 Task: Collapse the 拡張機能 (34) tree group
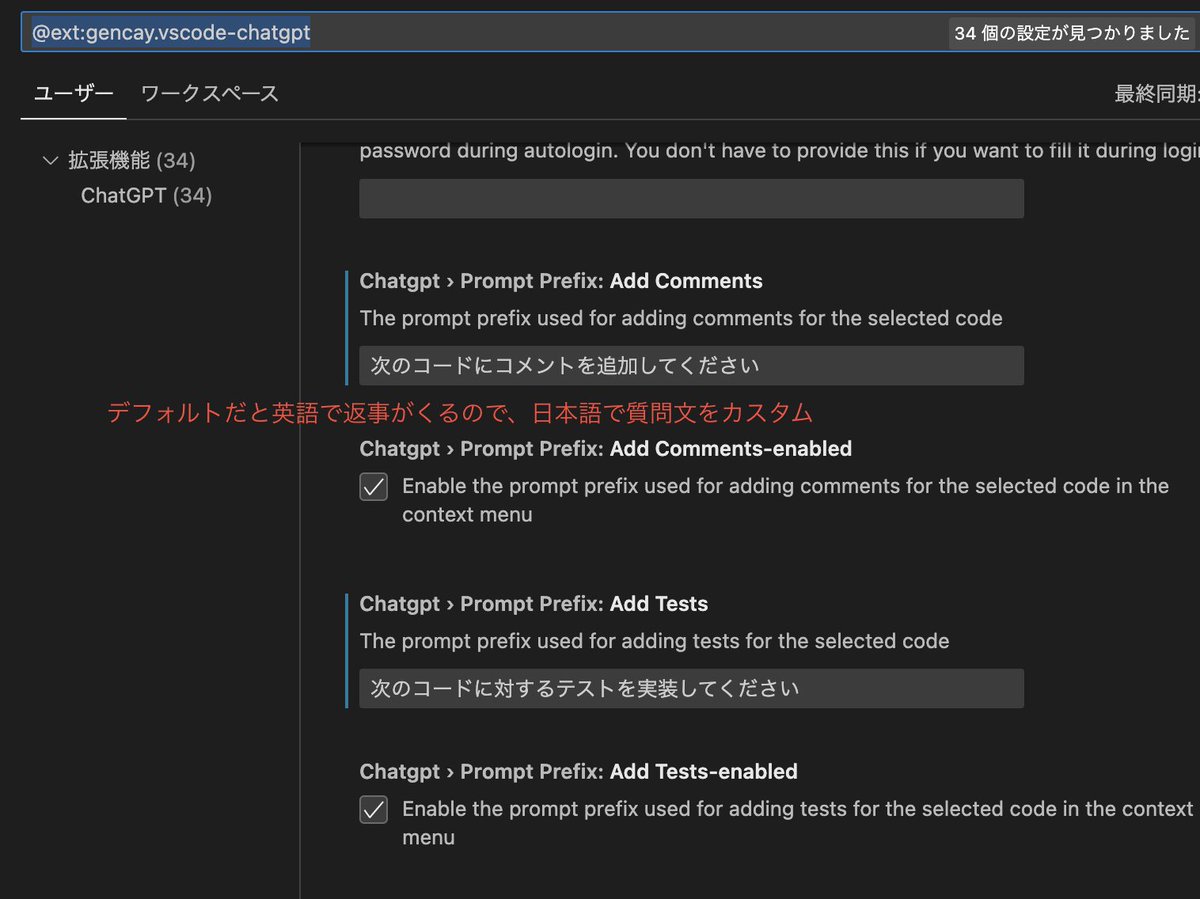point(51,160)
